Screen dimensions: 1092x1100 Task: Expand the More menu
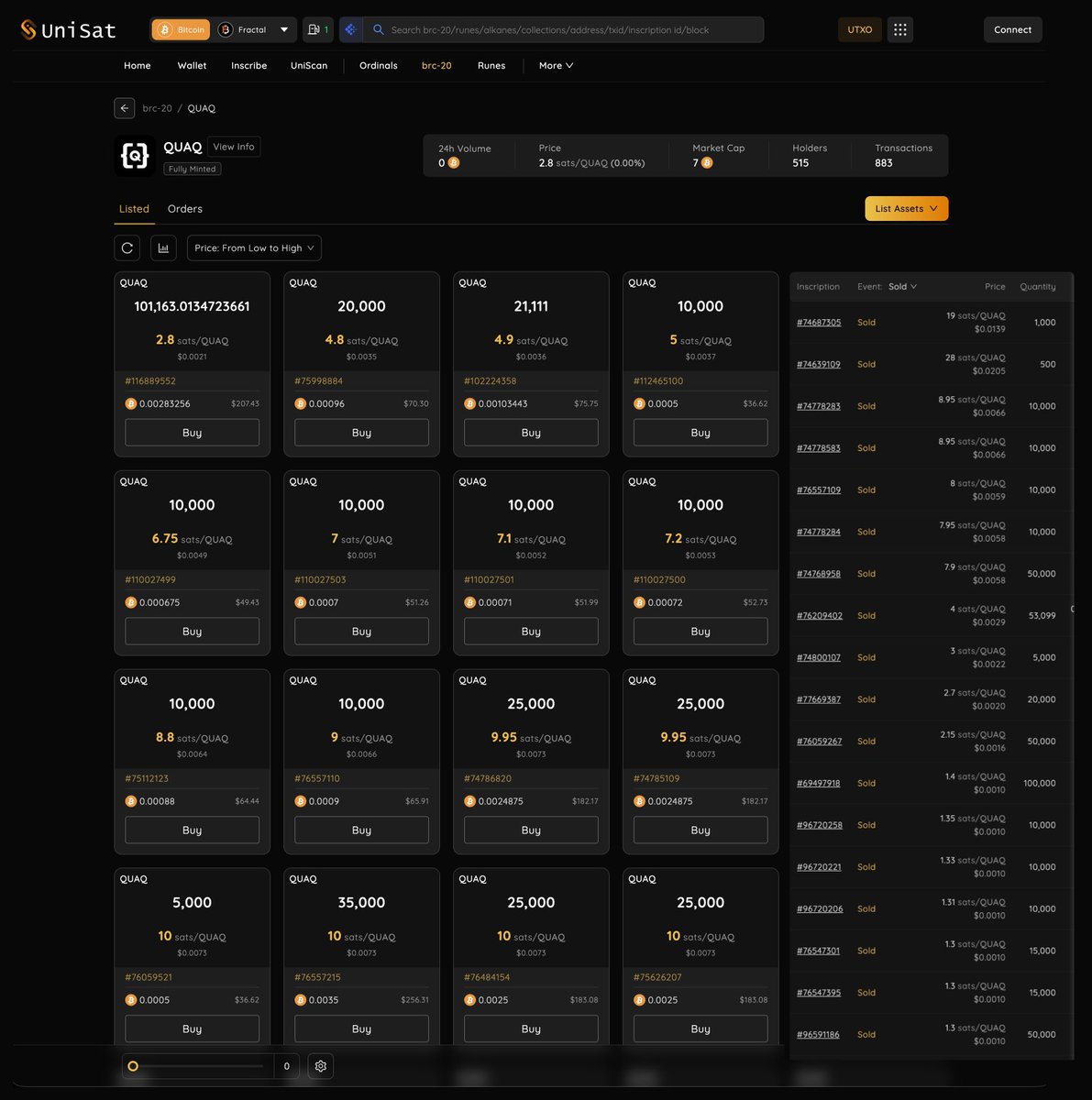556,66
